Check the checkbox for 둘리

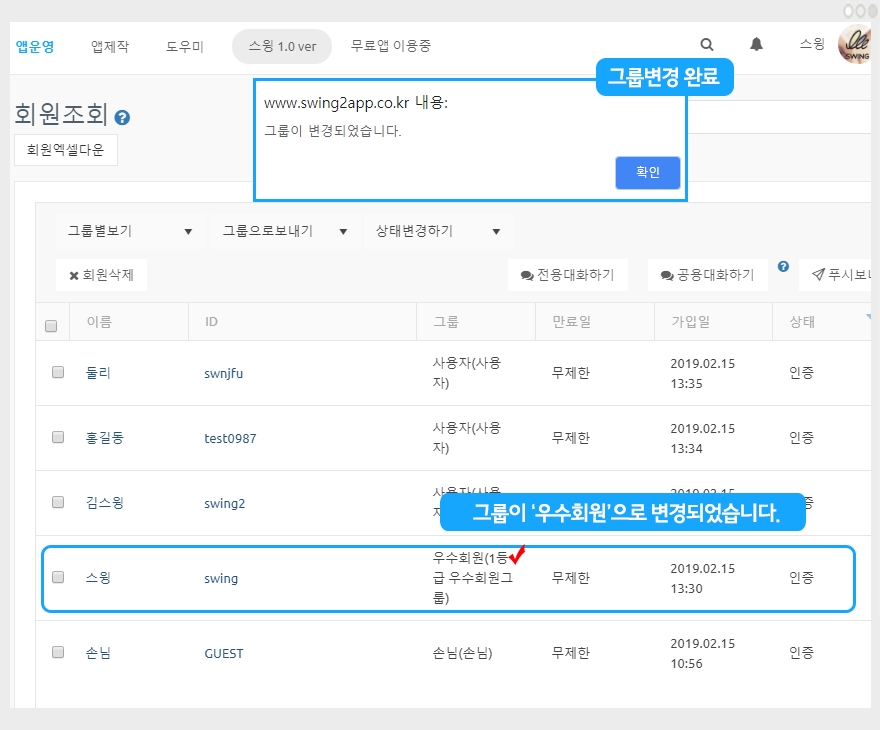point(58,373)
